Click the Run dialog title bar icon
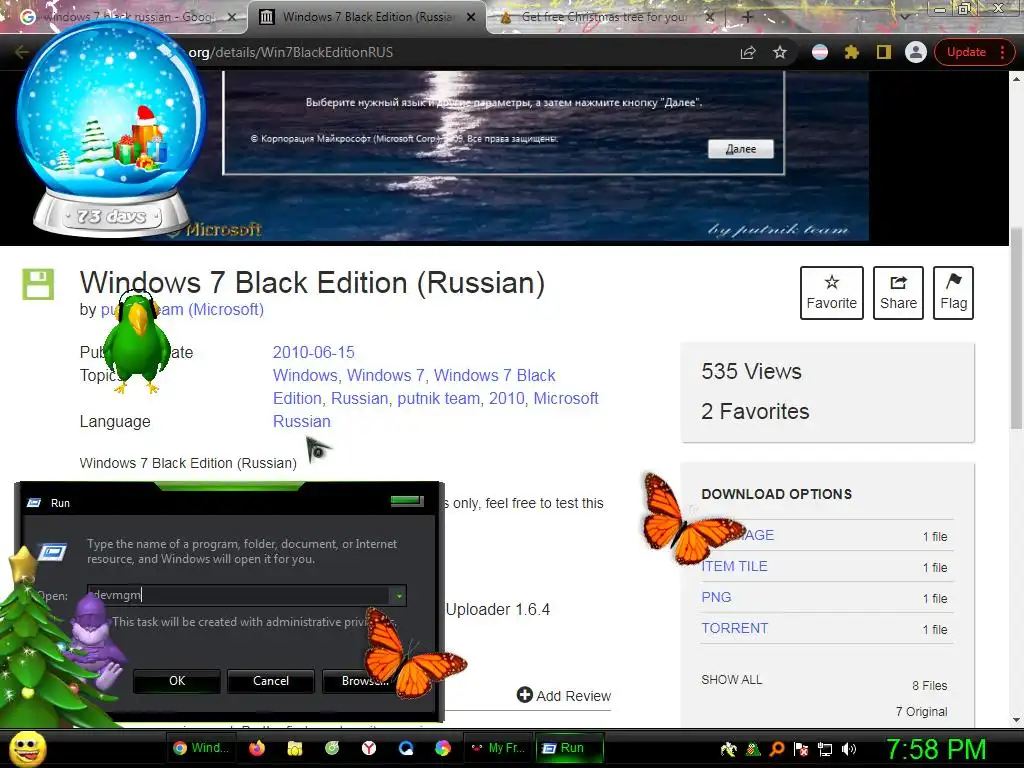This screenshot has width=1024, height=768. tap(34, 503)
